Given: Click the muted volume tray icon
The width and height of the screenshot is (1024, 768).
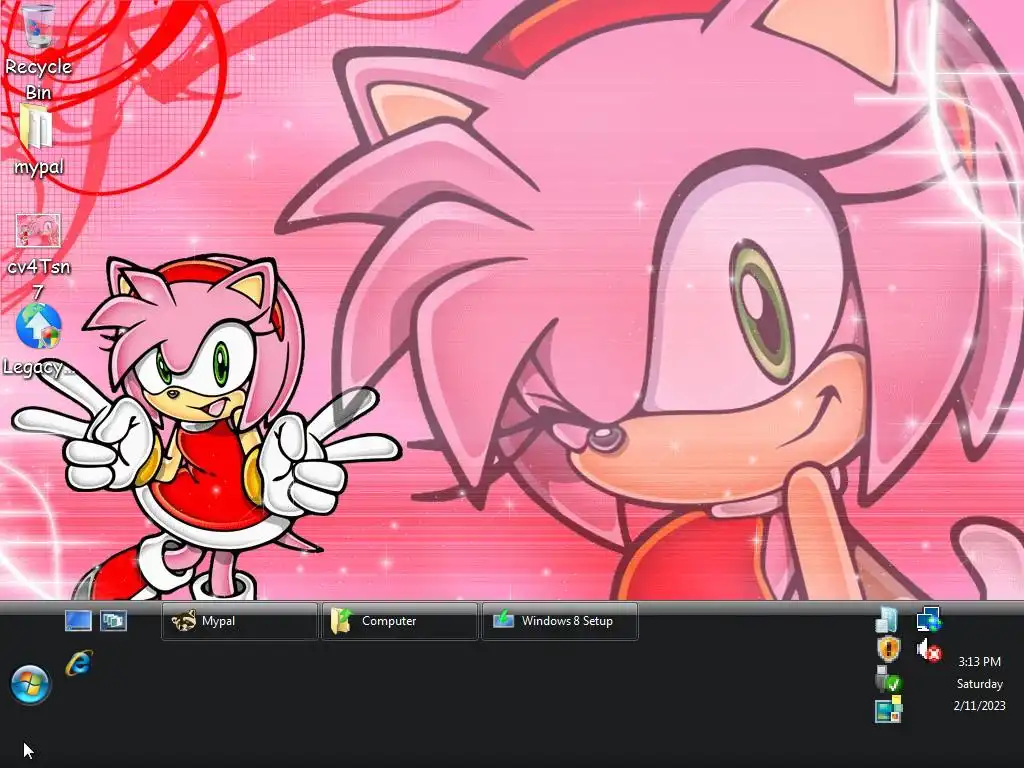Looking at the screenshot, I should [x=928, y=650].
